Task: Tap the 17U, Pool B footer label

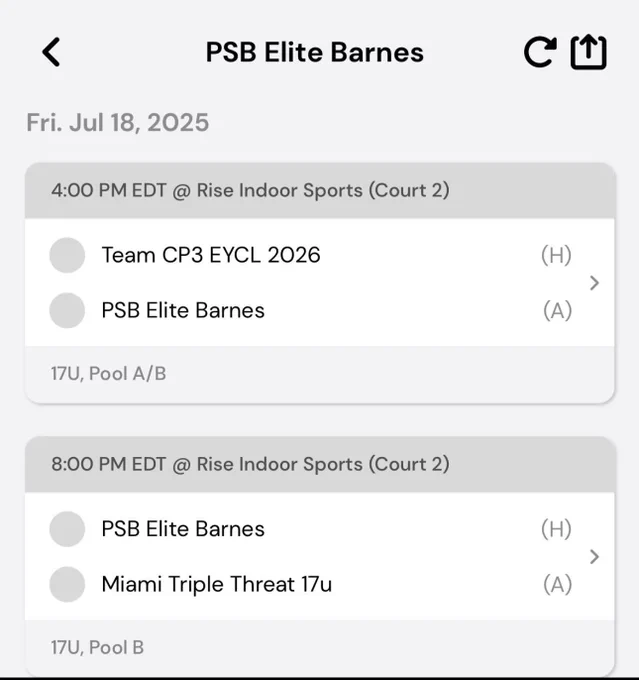Action: pos(97,647)
